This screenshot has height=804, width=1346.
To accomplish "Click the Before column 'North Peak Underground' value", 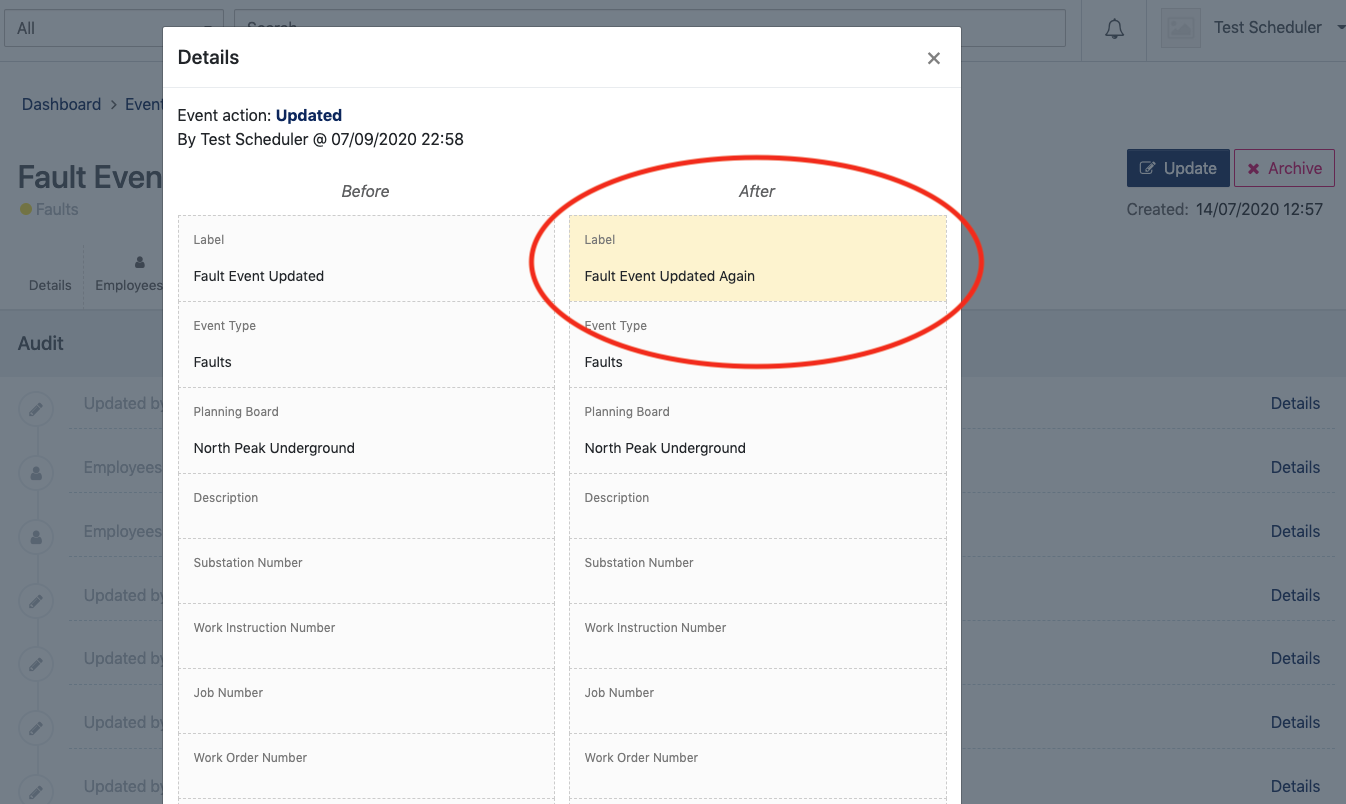I will point(274,448).
